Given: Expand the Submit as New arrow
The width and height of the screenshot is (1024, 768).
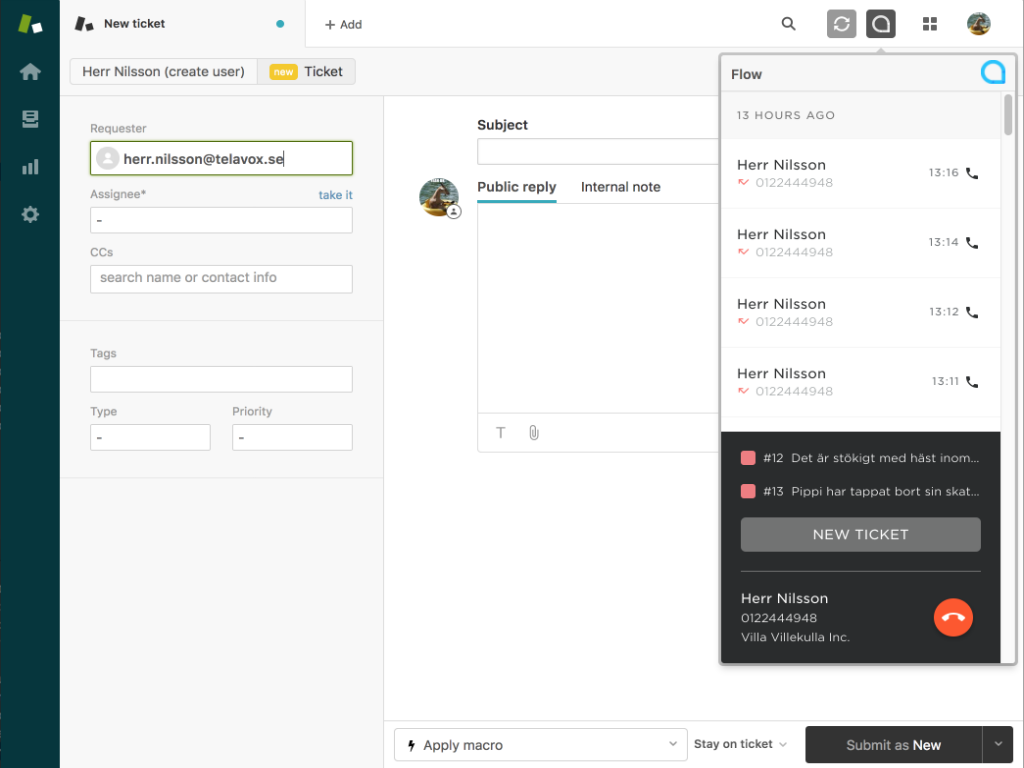Looking at the screenshot, I should 997,744.
